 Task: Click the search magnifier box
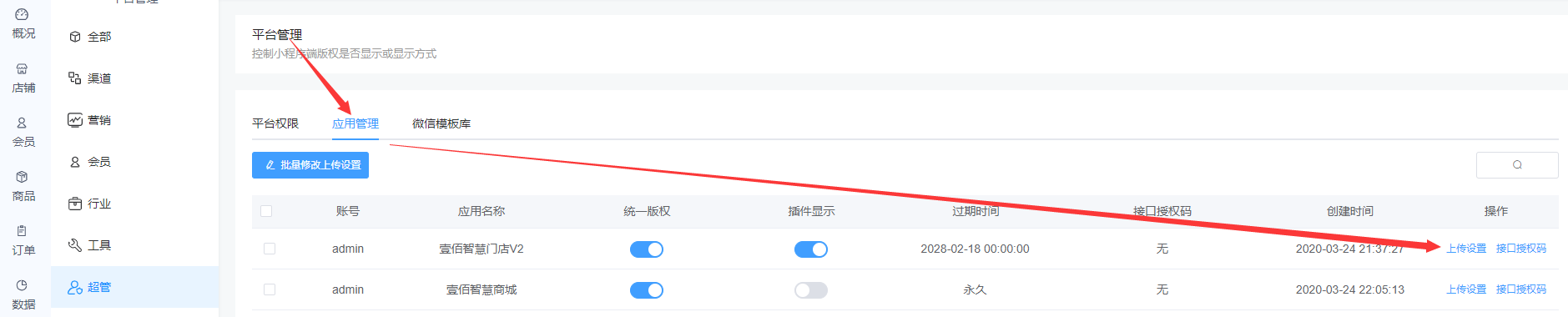[x=1517, y=165]
